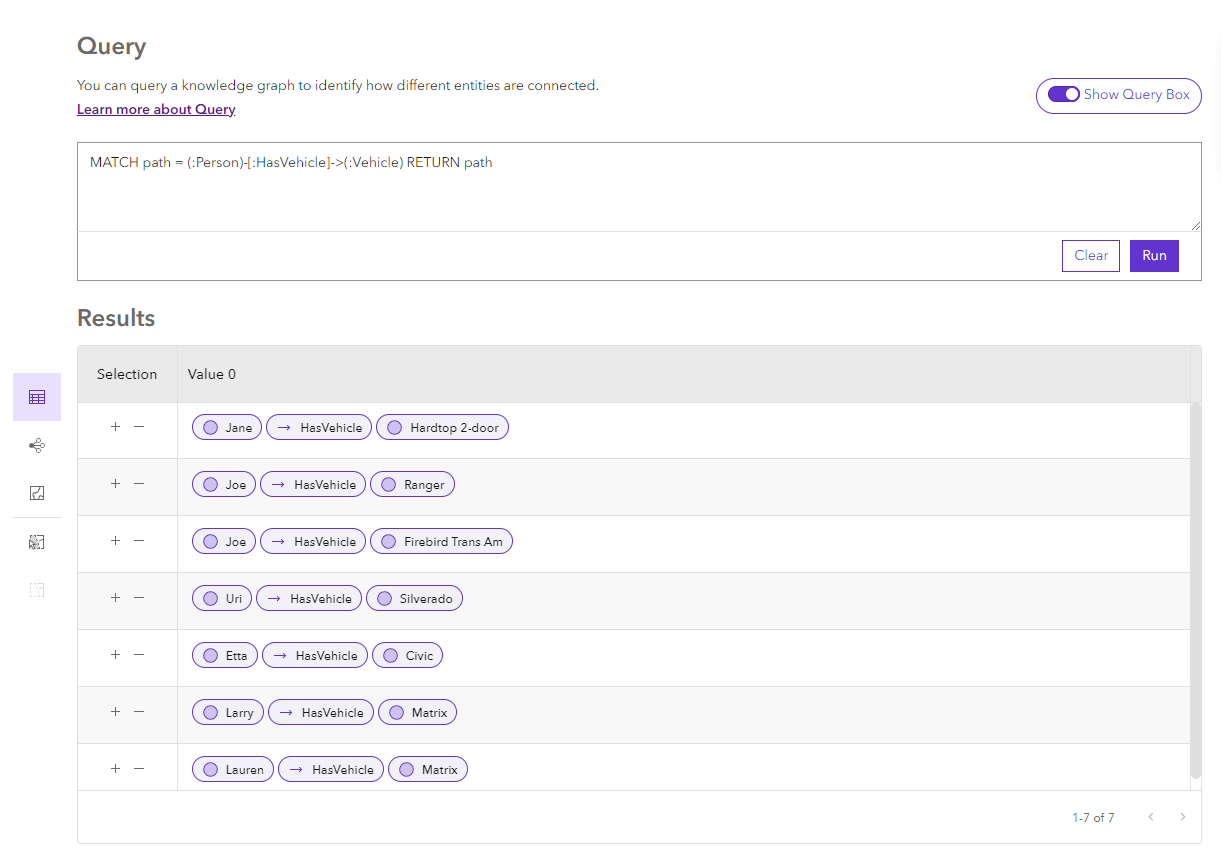1221x854 pixels.
Task: Open the Learn more about Query link
Action: click(x=156, y=110)
